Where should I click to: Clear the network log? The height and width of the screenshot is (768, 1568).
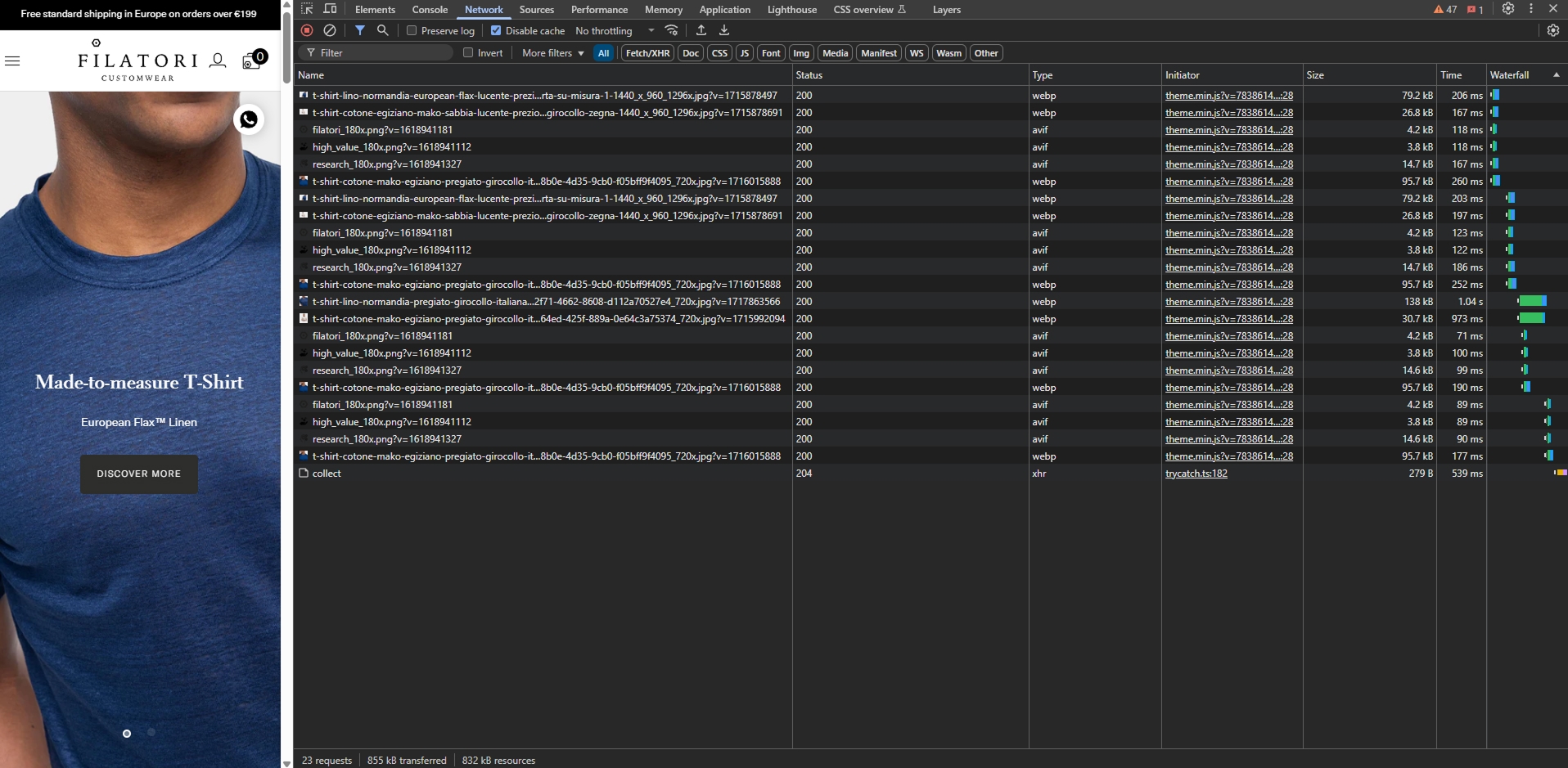pos(330,30)
